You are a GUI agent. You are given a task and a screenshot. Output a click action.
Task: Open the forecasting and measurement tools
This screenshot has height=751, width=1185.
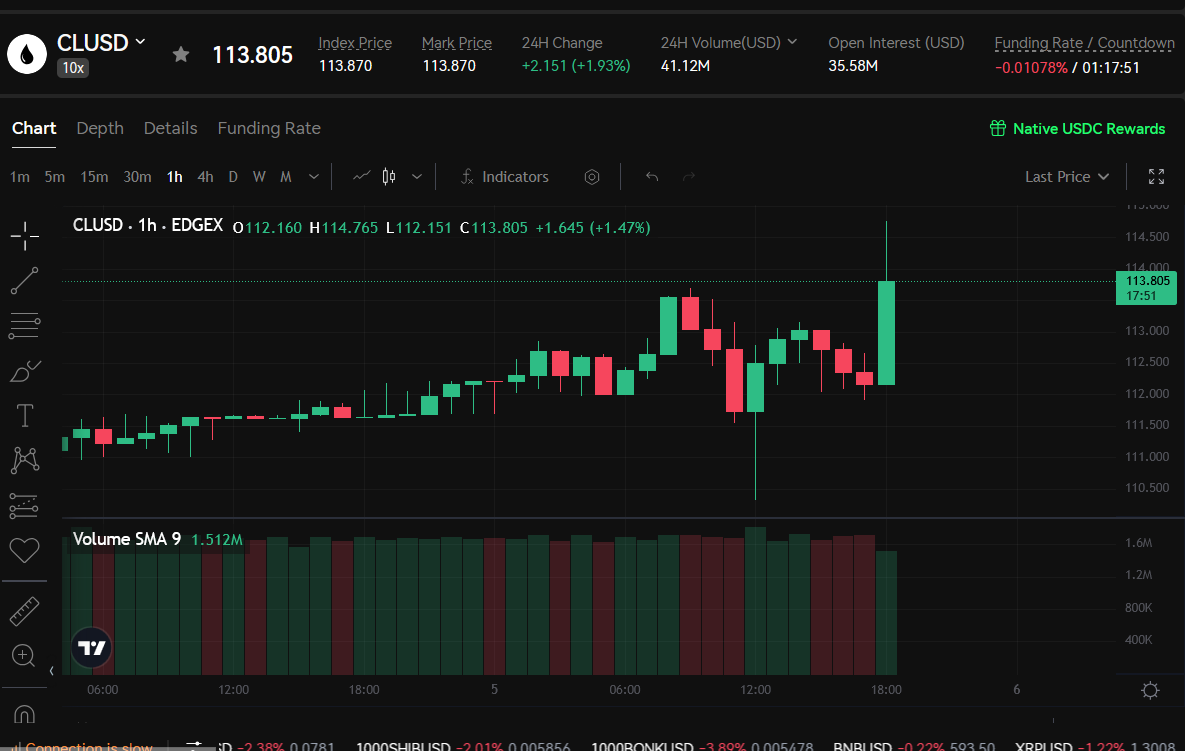[24, 505]
